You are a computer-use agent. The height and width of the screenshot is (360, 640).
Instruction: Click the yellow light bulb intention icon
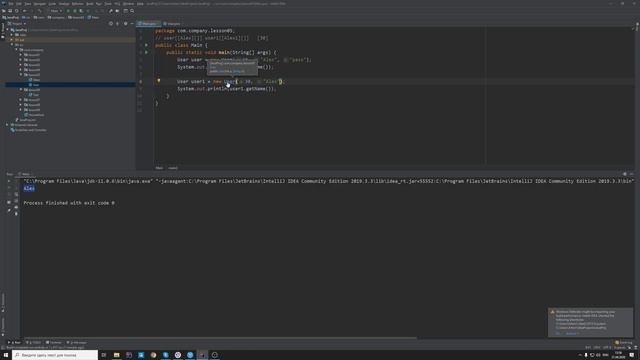[159, 81]
